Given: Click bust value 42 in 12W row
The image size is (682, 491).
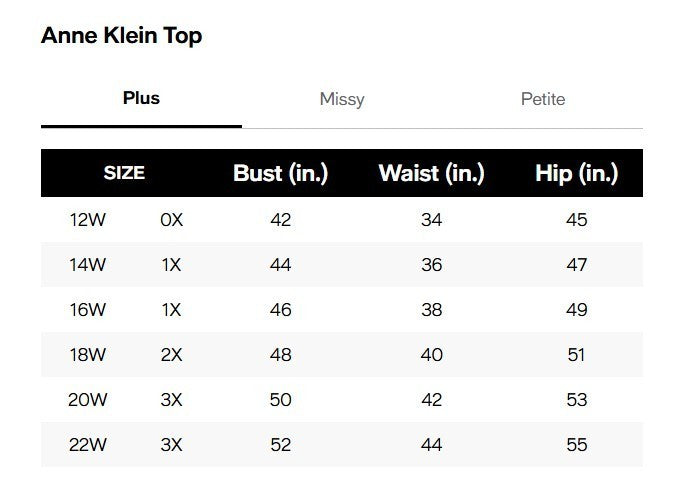Looking at the screenshot, I should 281,220.
